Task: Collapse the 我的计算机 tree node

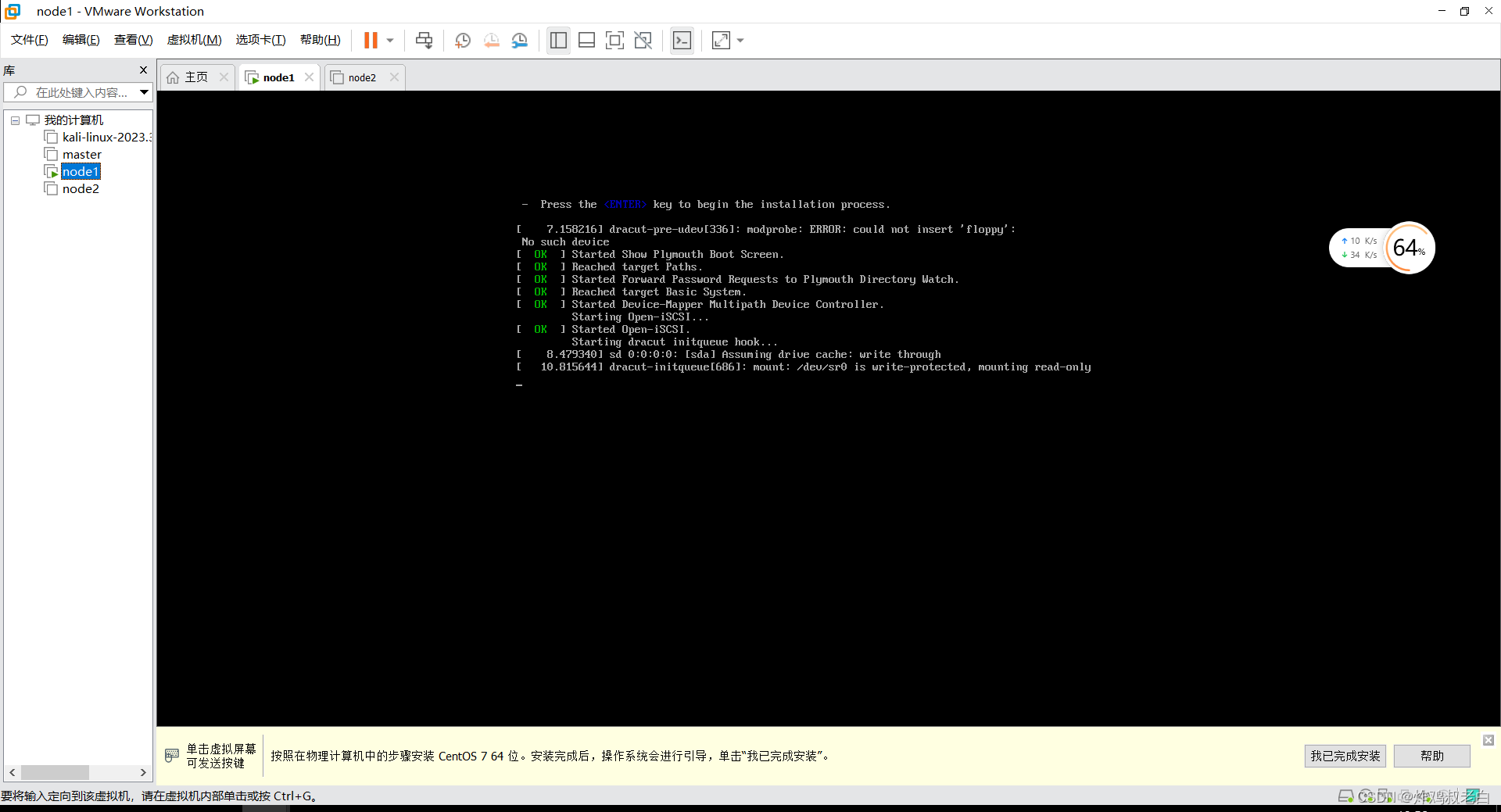Action: [15, 120]
